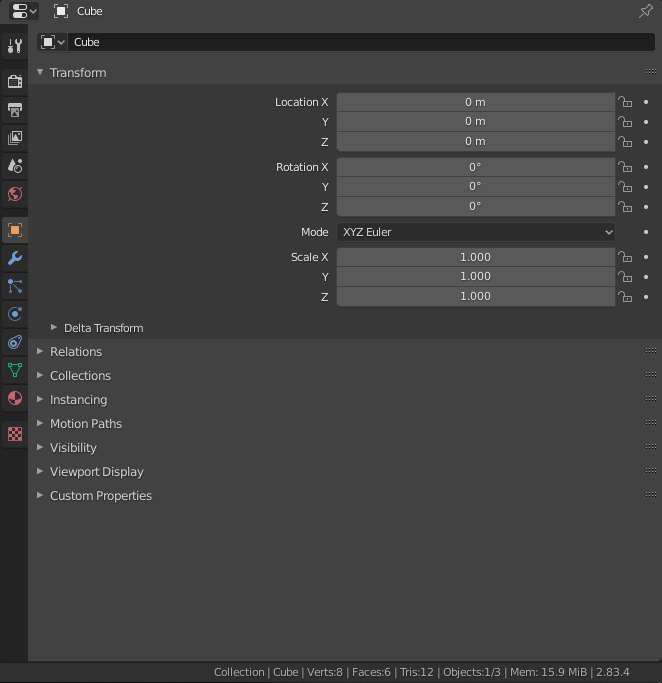Open the Object Constraint Properties tab

click(x=15, y=342)
